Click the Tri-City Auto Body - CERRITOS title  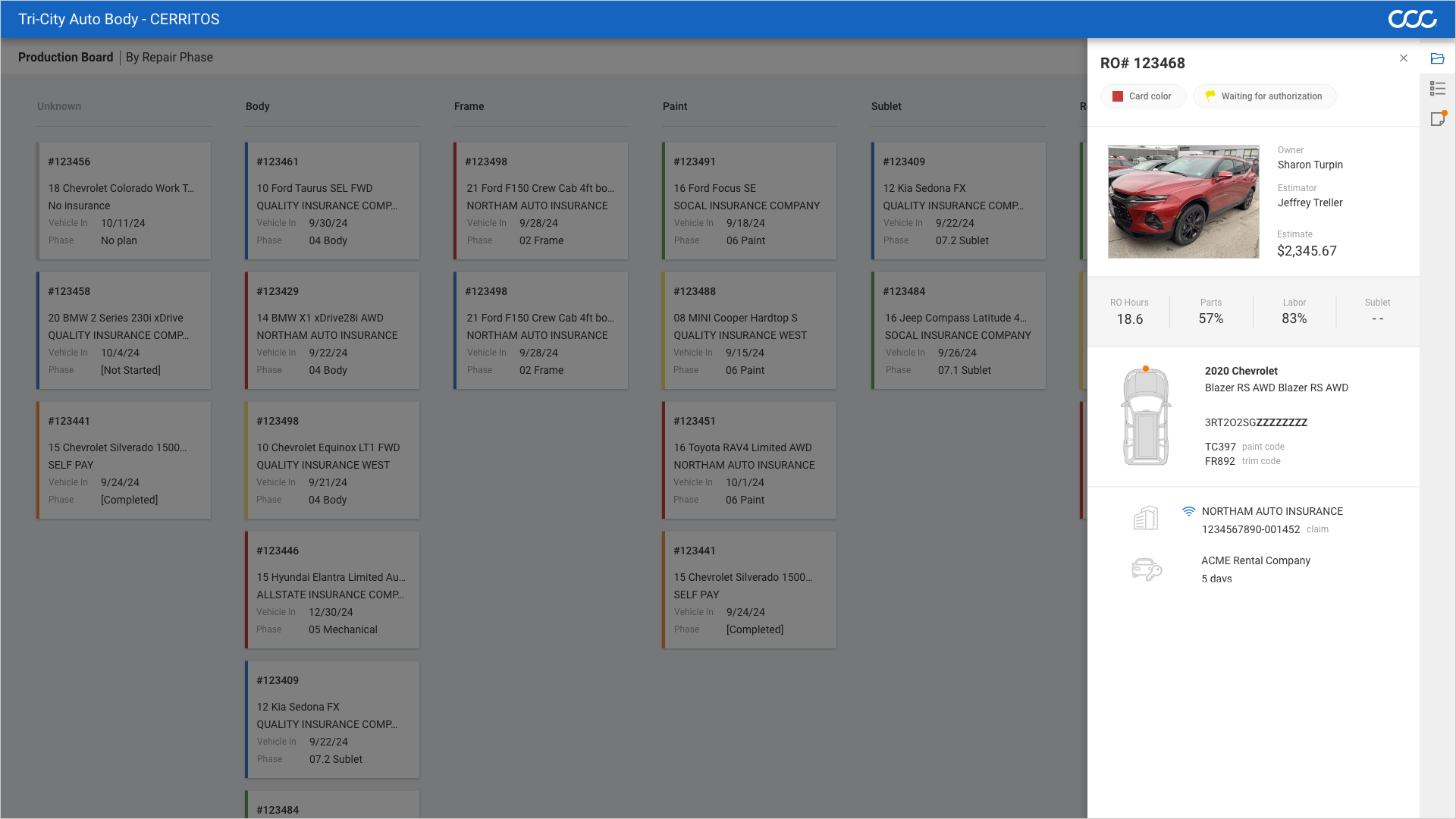pyautogui.click(x=119, y=19)
